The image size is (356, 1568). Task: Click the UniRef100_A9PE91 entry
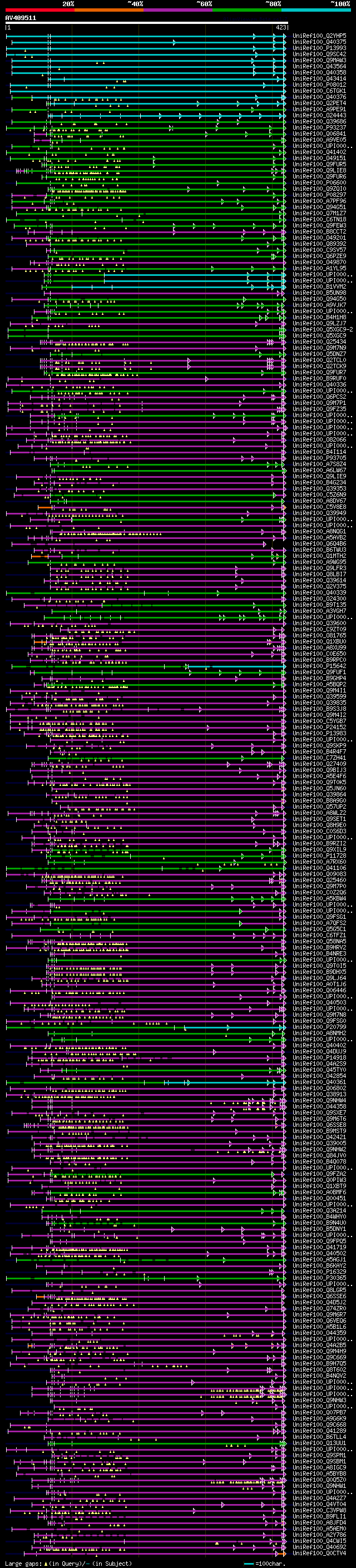(319, 110)
